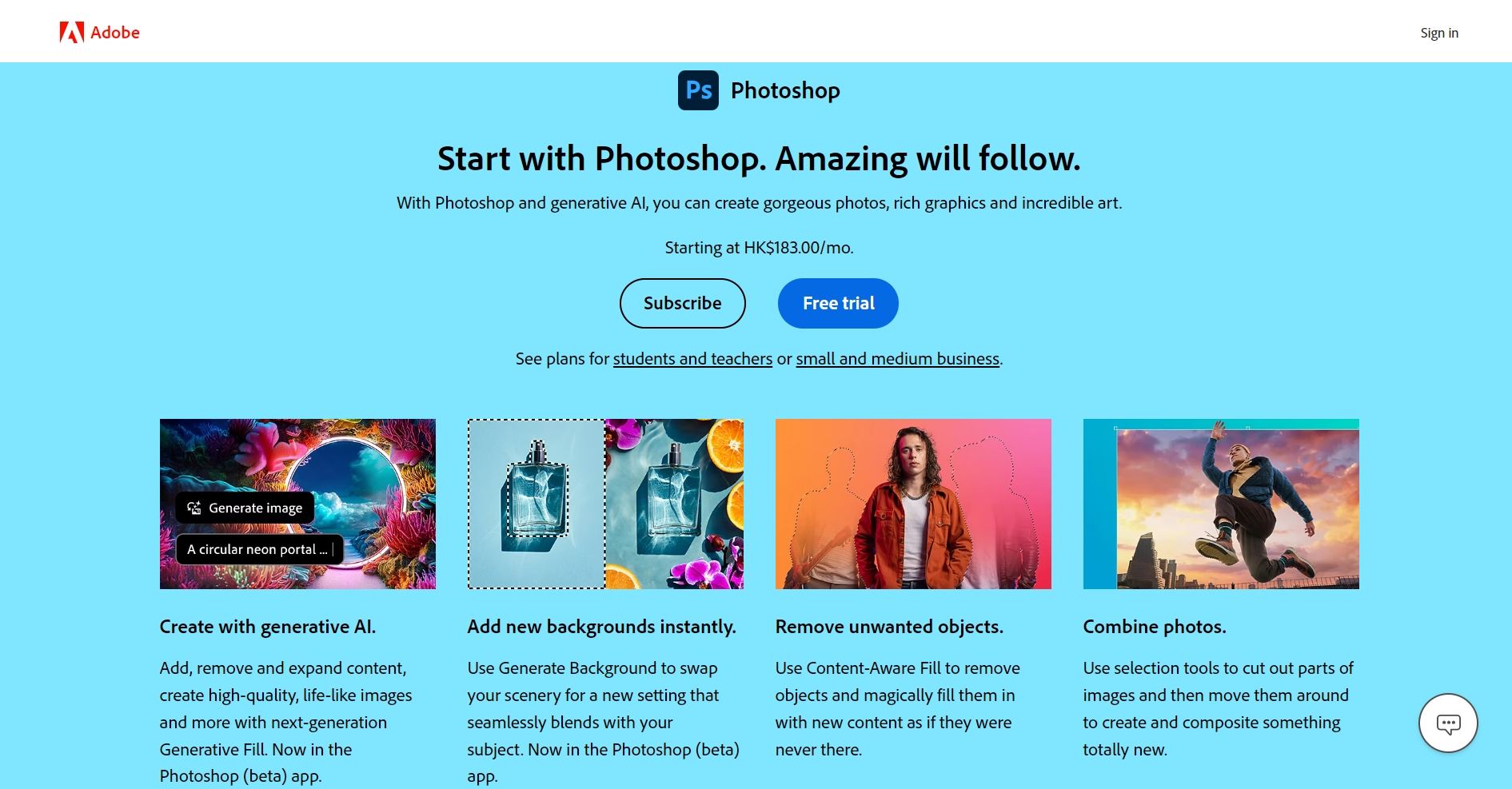Select the Create with generative AI heading
1512x789 pixels.
click(x=267, y=627)
